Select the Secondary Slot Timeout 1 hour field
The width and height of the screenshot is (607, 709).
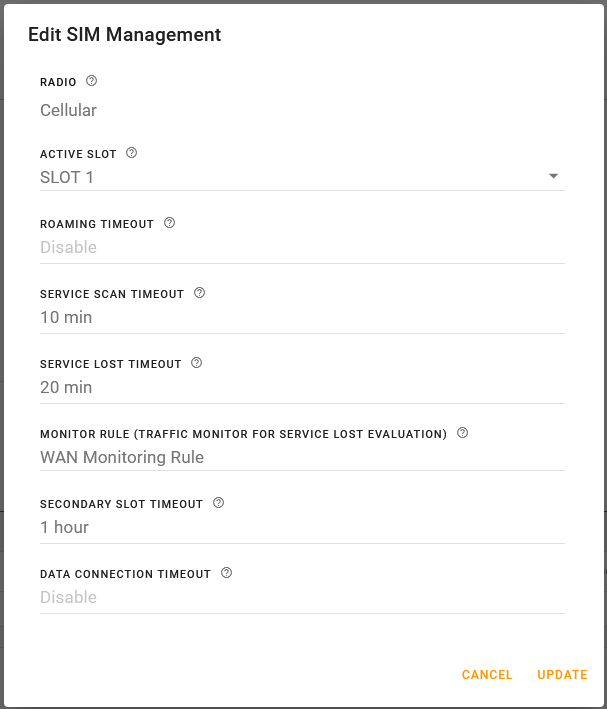(300, 527)
